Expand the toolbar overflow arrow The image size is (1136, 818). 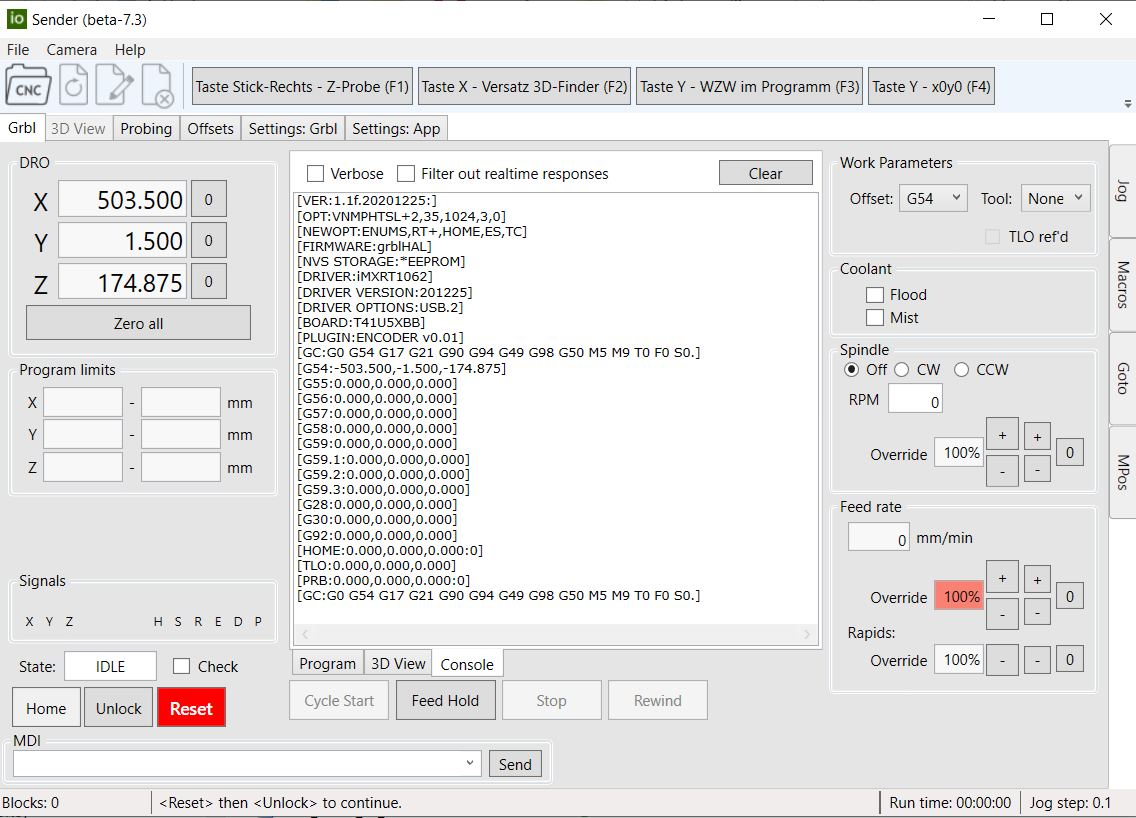(x=1127, y=104)
